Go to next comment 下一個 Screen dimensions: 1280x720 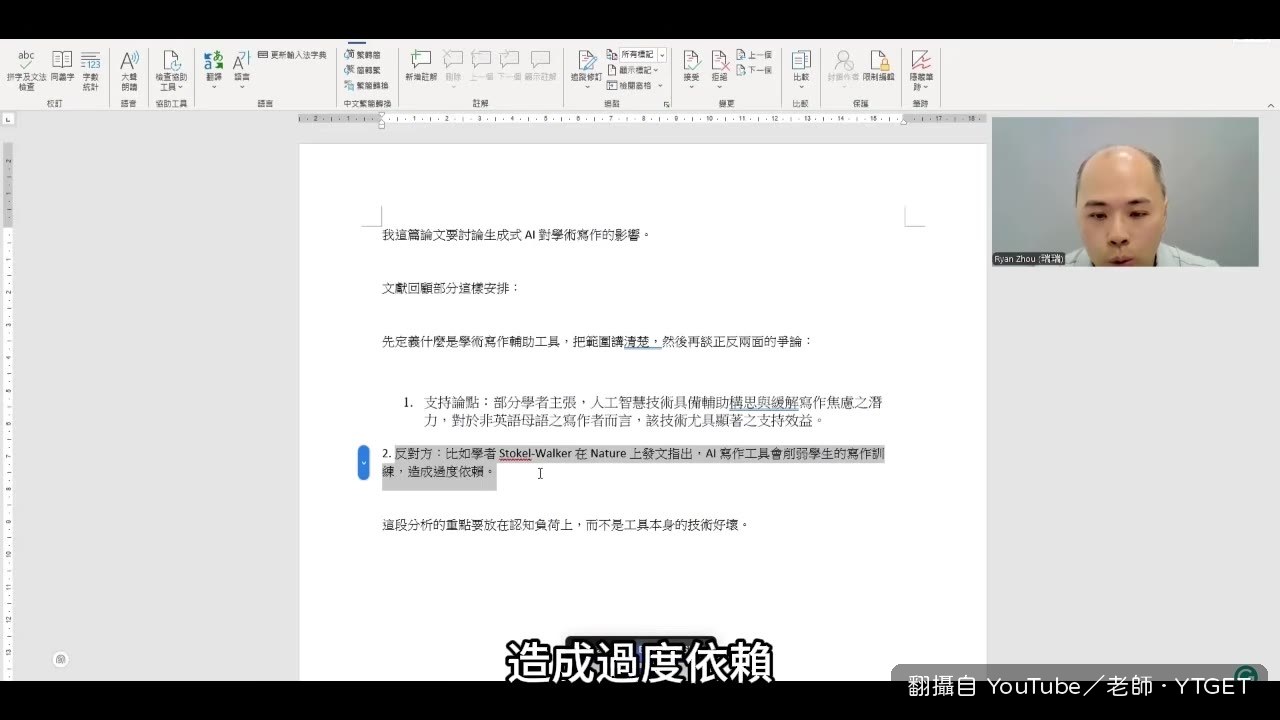coord(510,67)
